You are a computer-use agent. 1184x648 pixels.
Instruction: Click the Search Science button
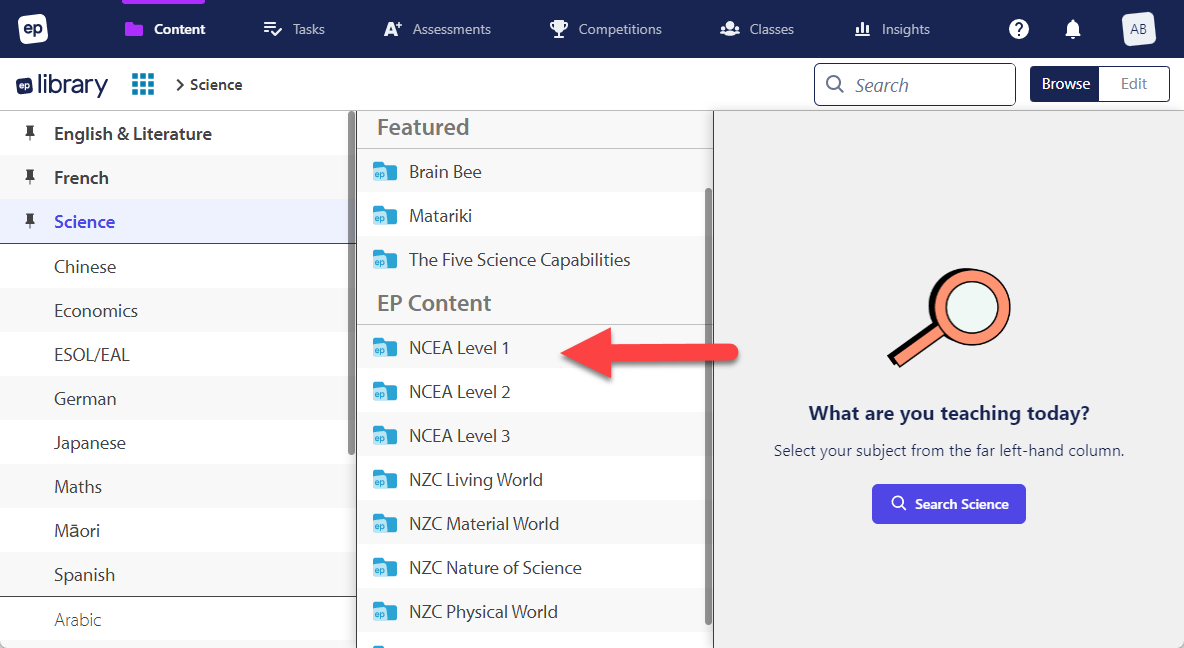coord(948,504)
